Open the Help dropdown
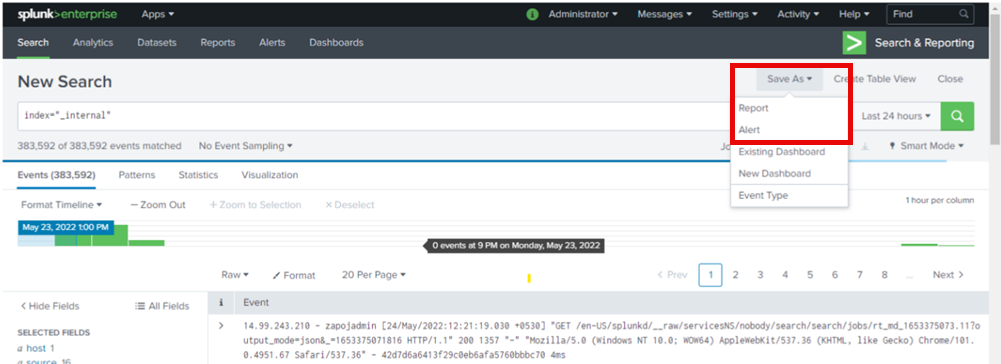The image size is (1001, 364). click(854, 14)
